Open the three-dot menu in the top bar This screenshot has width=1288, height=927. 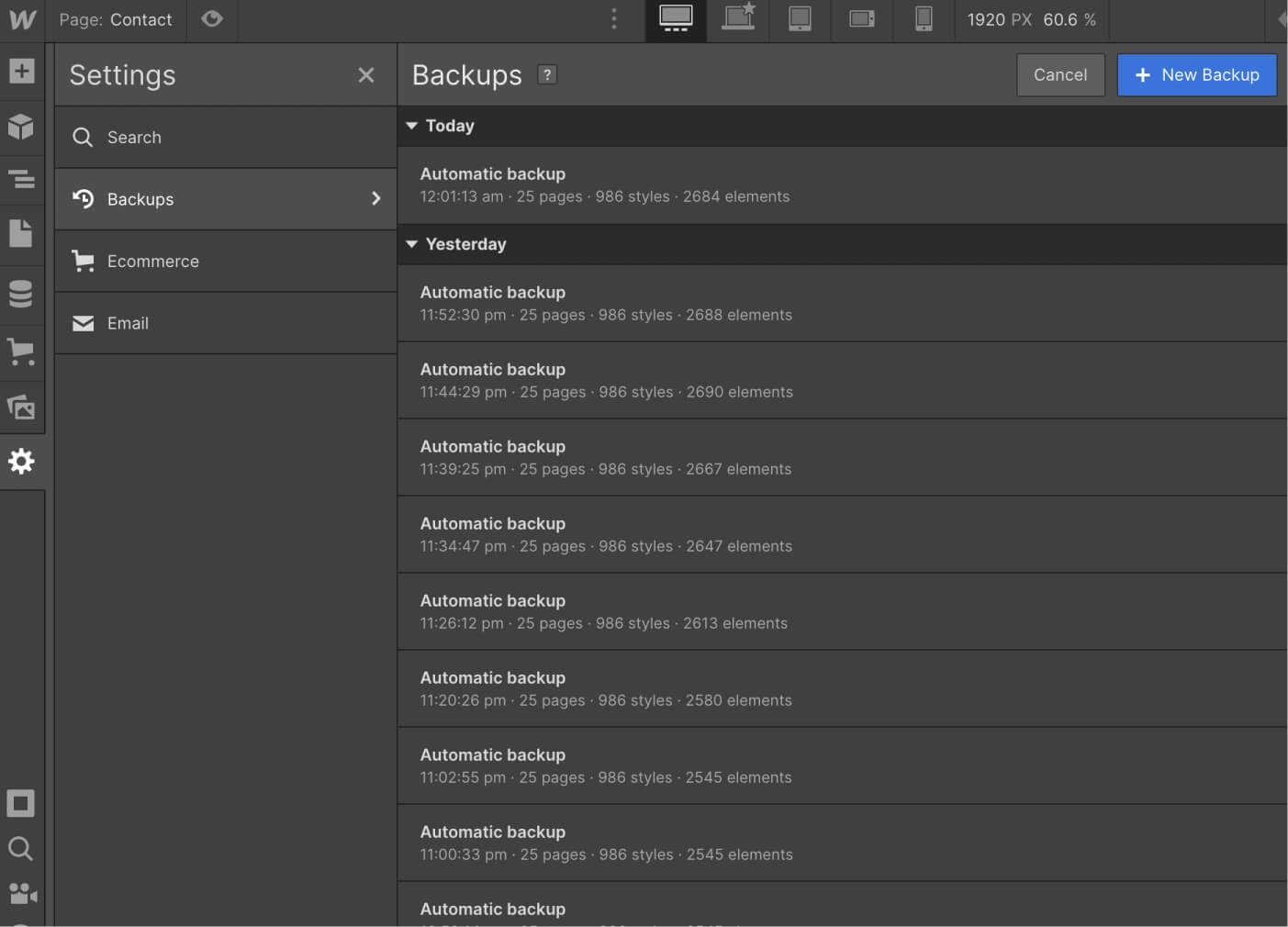coord(613,18)
